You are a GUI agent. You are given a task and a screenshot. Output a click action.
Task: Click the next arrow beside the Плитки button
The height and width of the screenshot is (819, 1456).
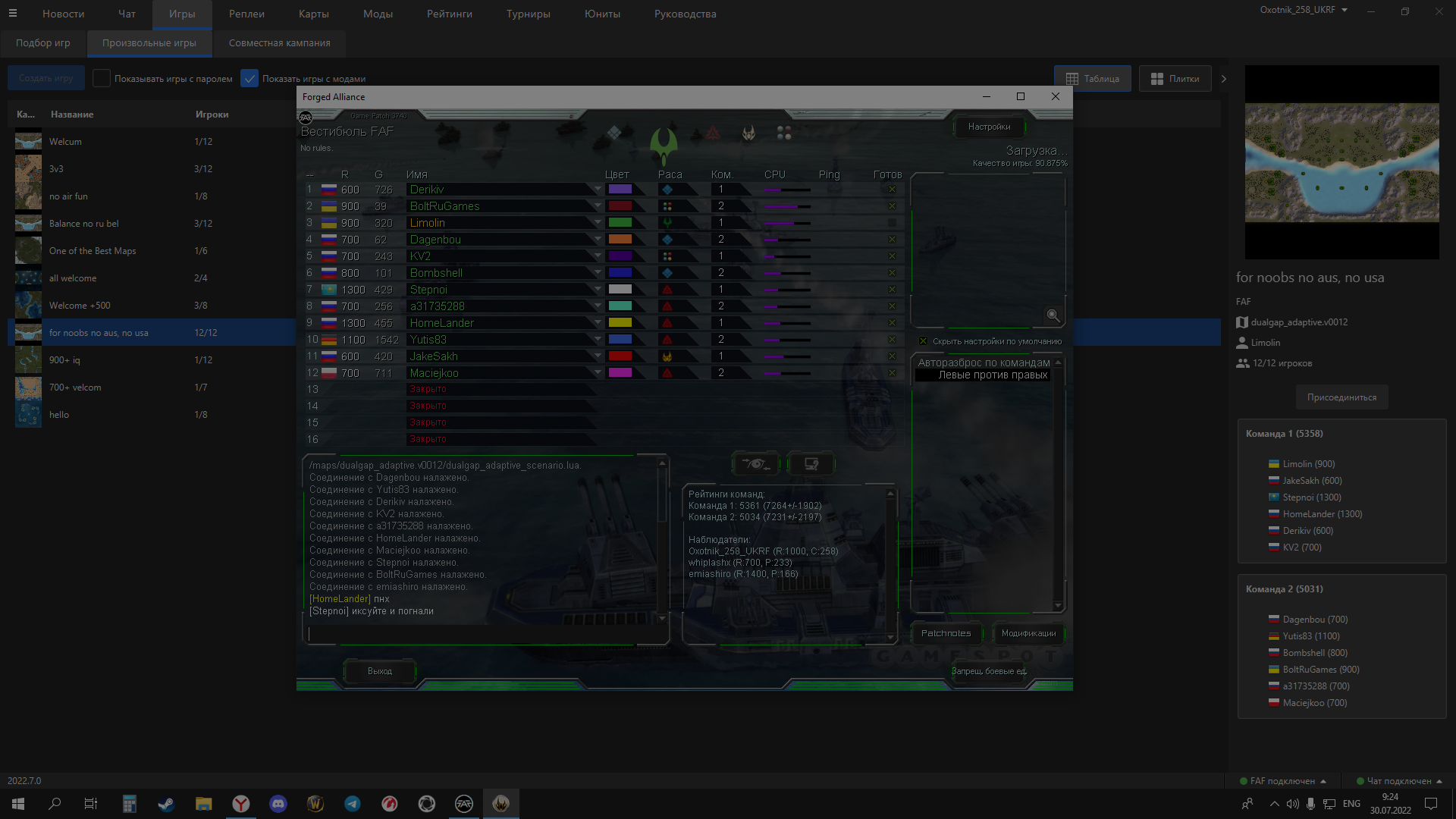pyautogui.click(x=1223, y=79)
